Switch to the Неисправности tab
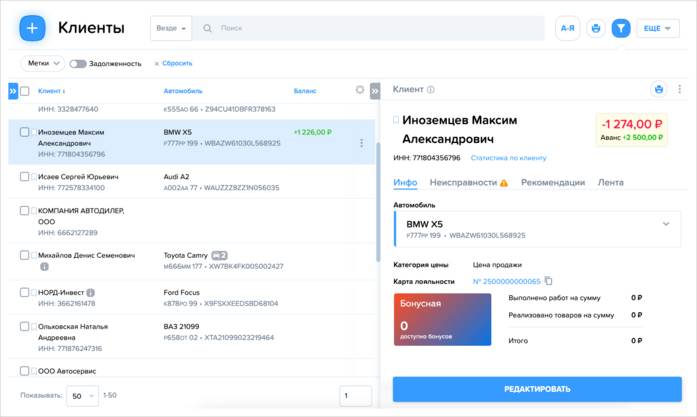The width and height of the screenshot is (697, 417). tap(469, 182)
